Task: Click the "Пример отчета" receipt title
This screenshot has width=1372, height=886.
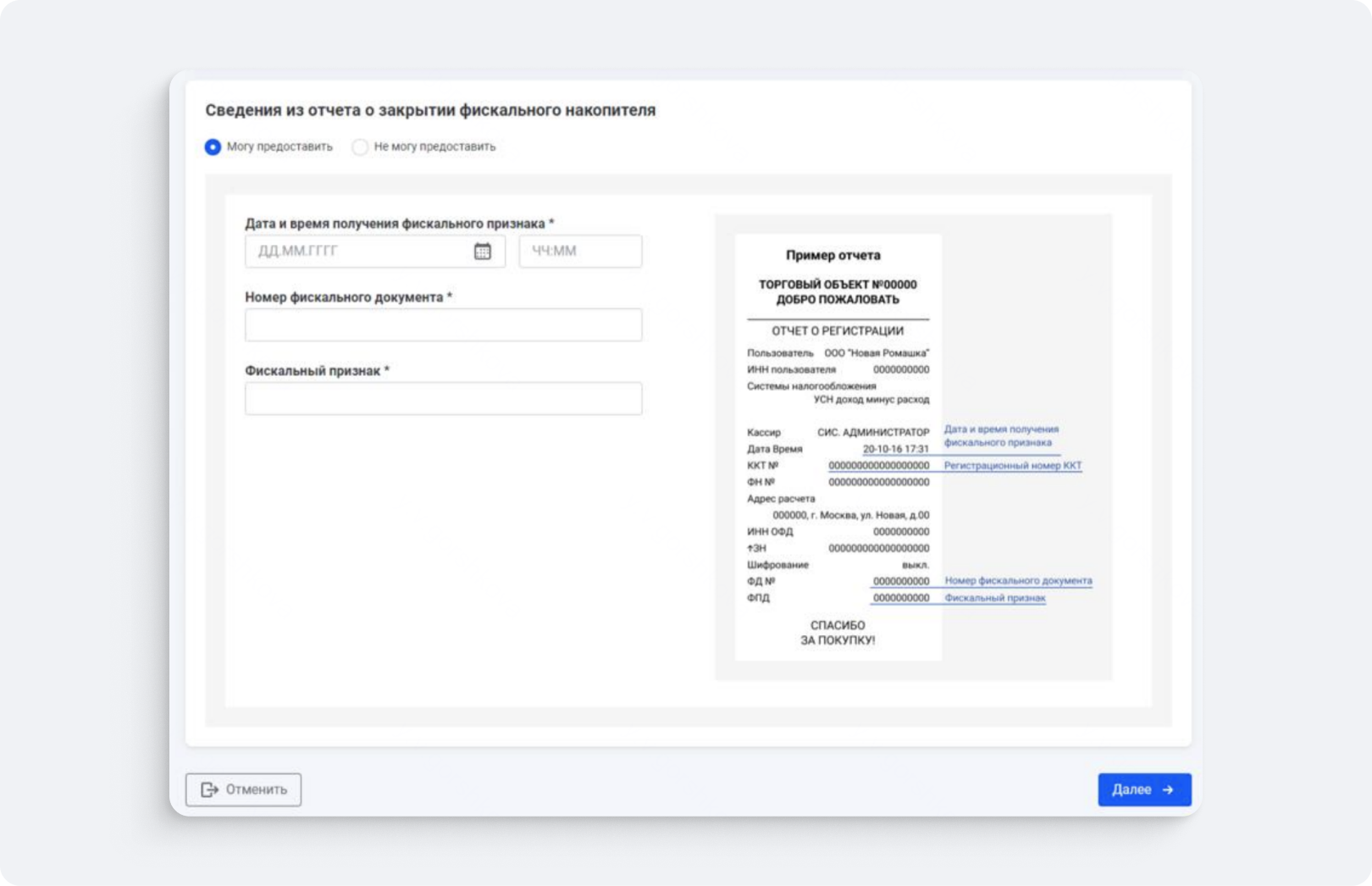Action: [833, 255]
